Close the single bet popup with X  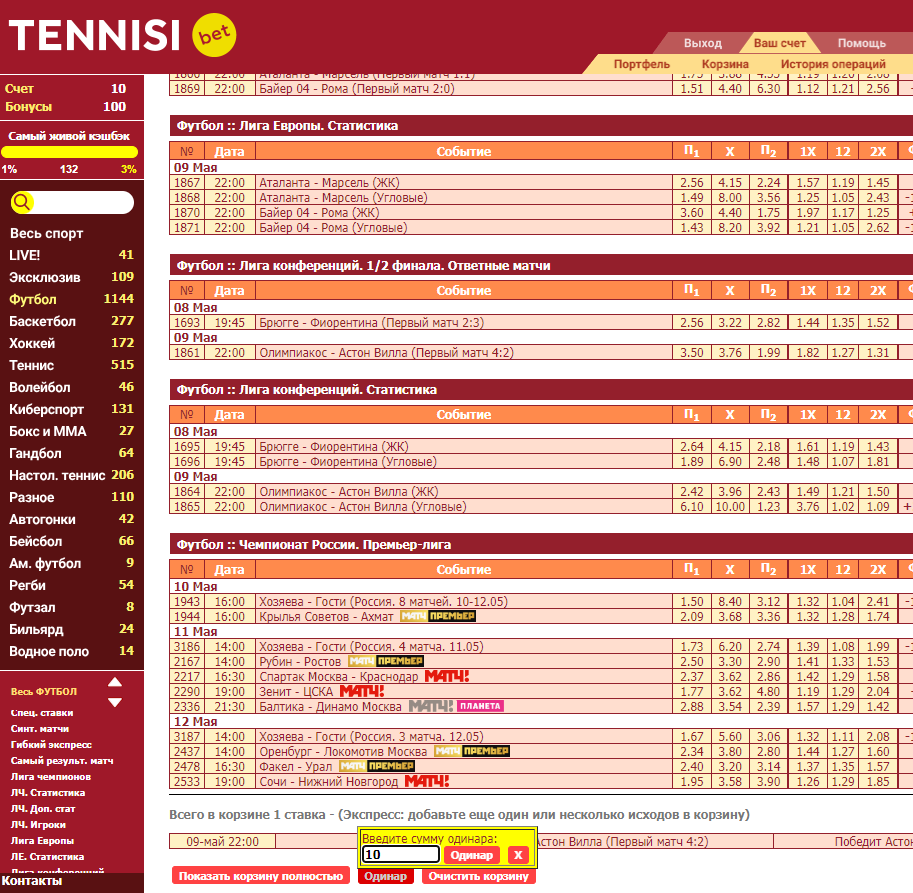518,855
